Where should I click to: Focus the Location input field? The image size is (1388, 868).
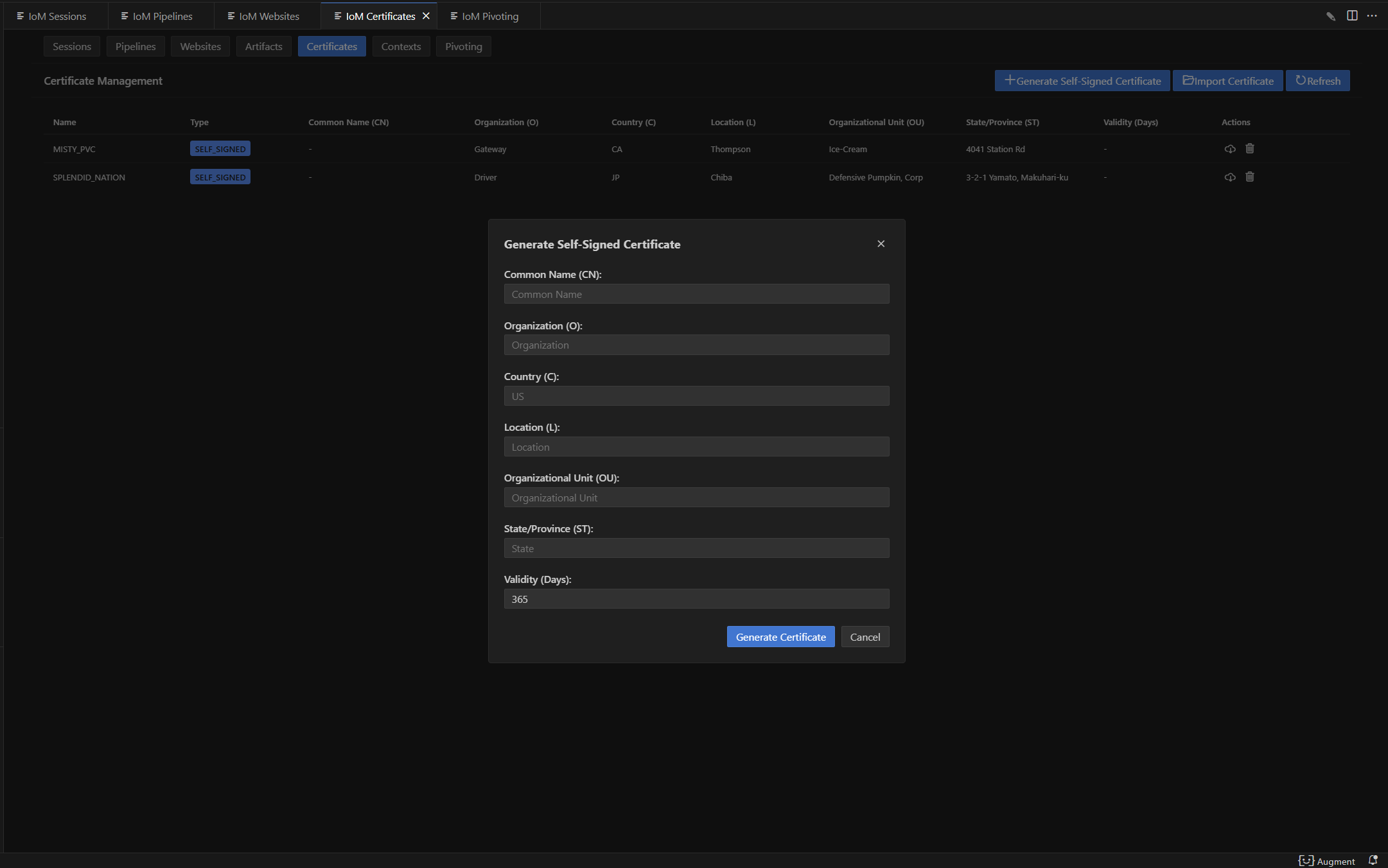click(696, 447)
